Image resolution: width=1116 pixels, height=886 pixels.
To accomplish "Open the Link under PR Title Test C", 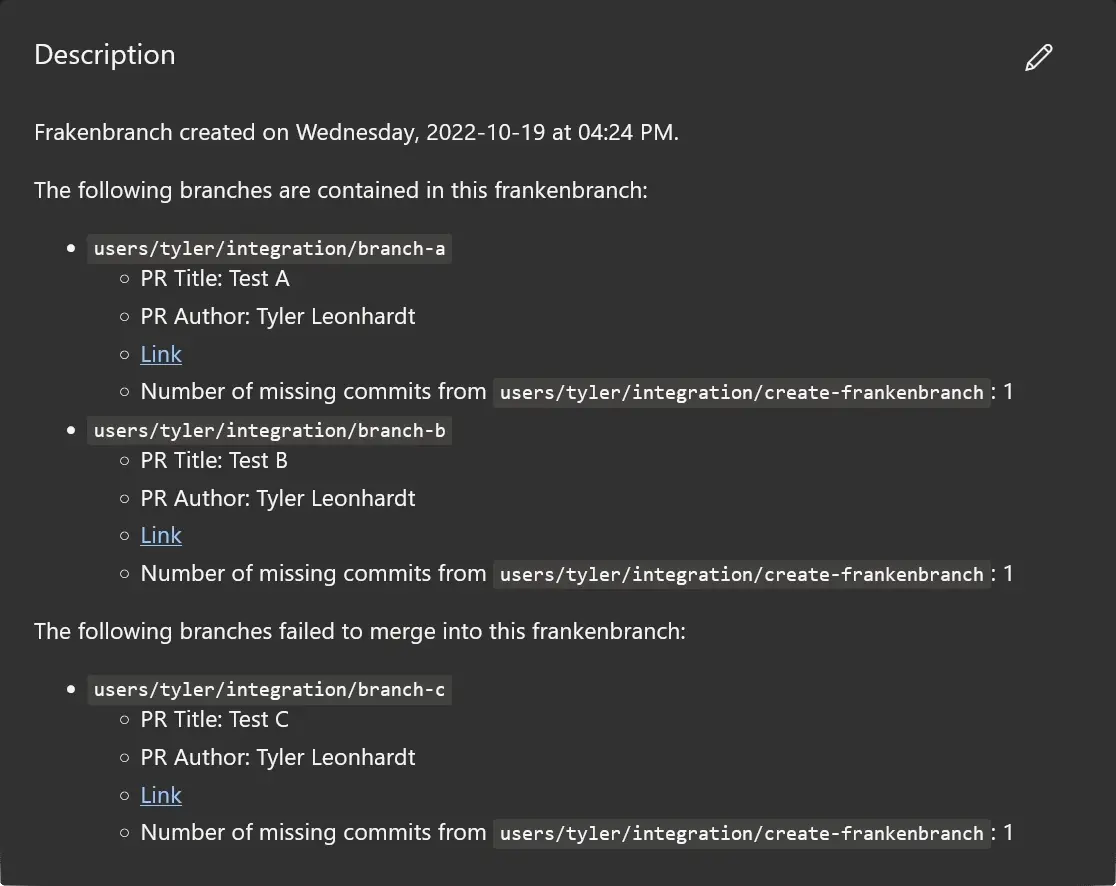I will tap(161, 795).
